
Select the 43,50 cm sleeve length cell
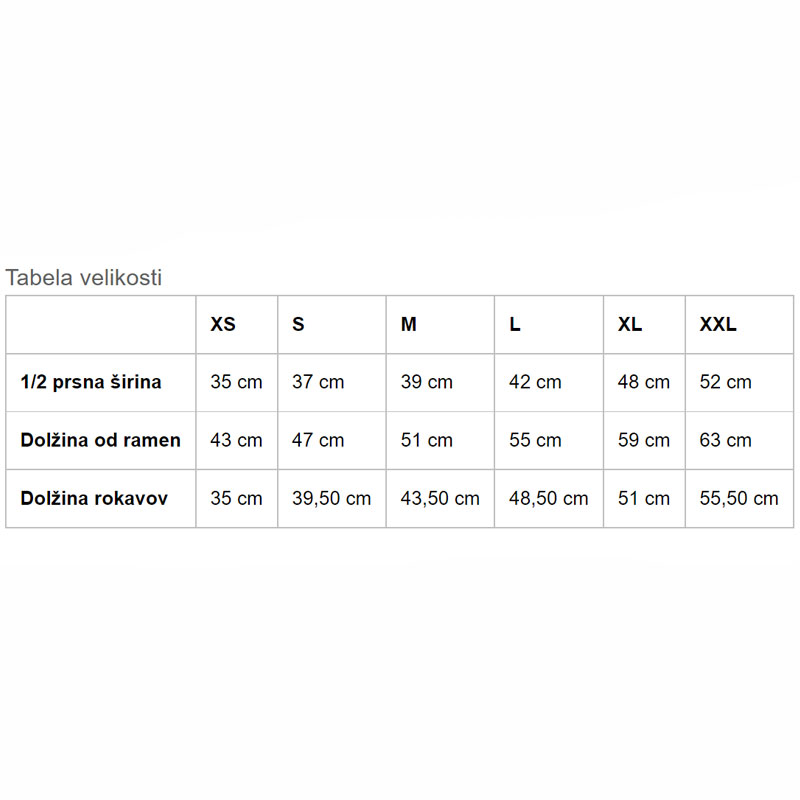[x=440, y=498]
